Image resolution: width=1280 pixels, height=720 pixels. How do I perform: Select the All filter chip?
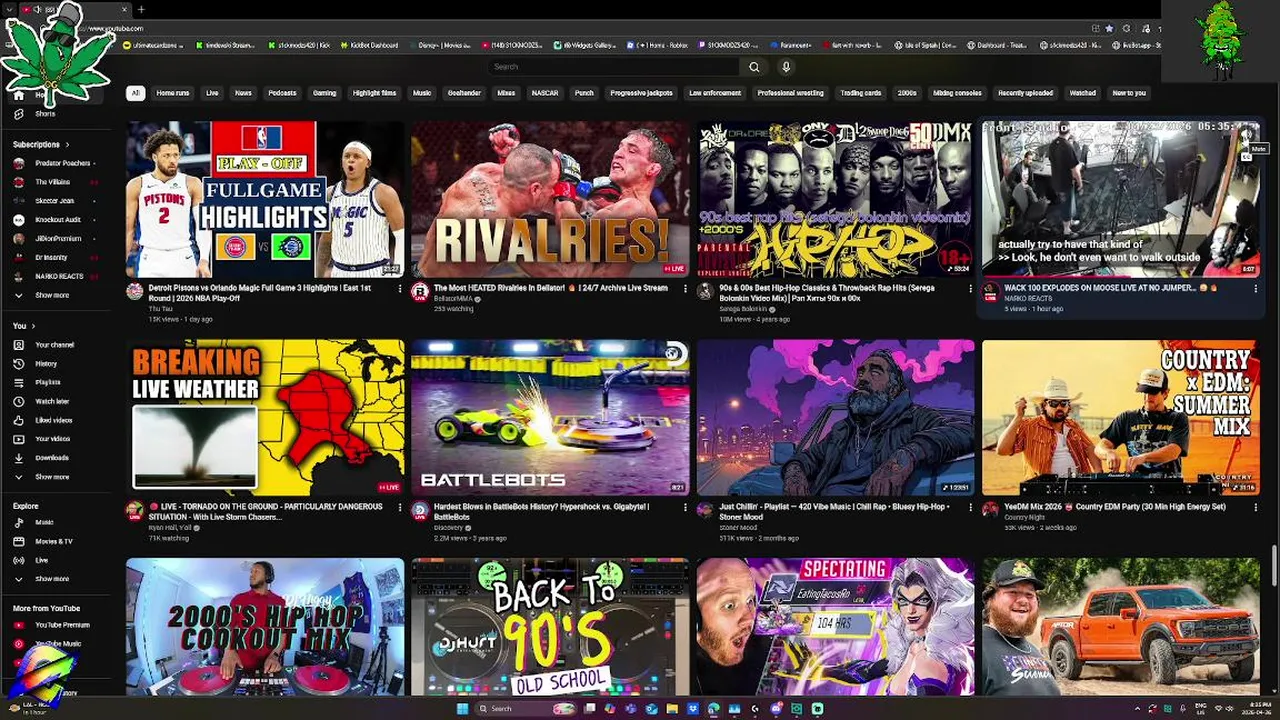135,93
